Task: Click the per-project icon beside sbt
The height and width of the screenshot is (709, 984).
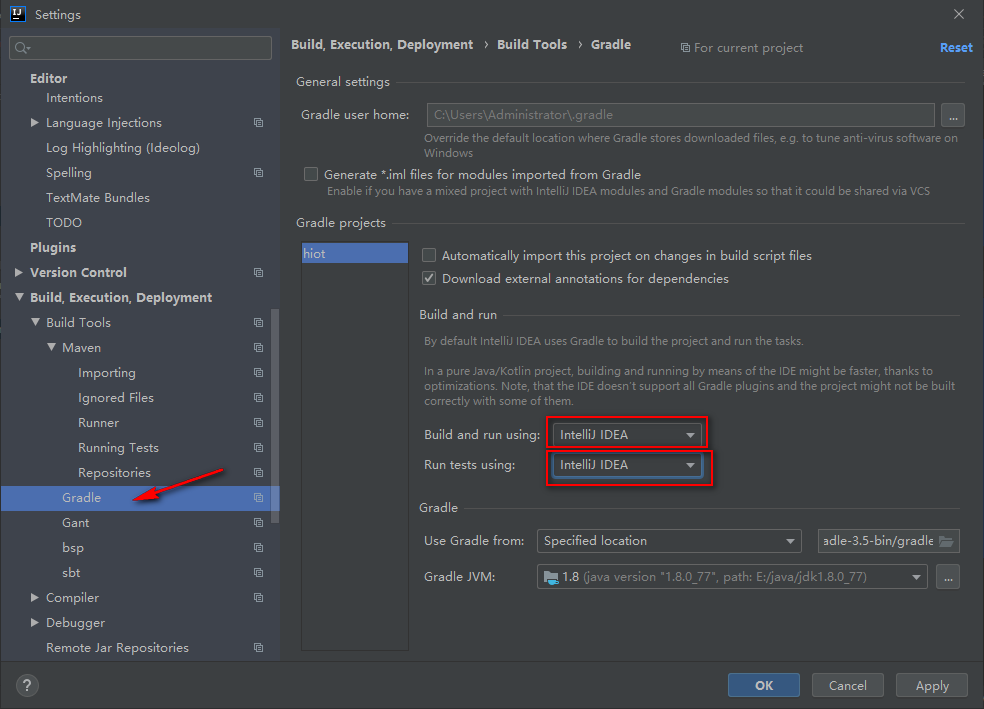Action: click(x=259, y=573)
